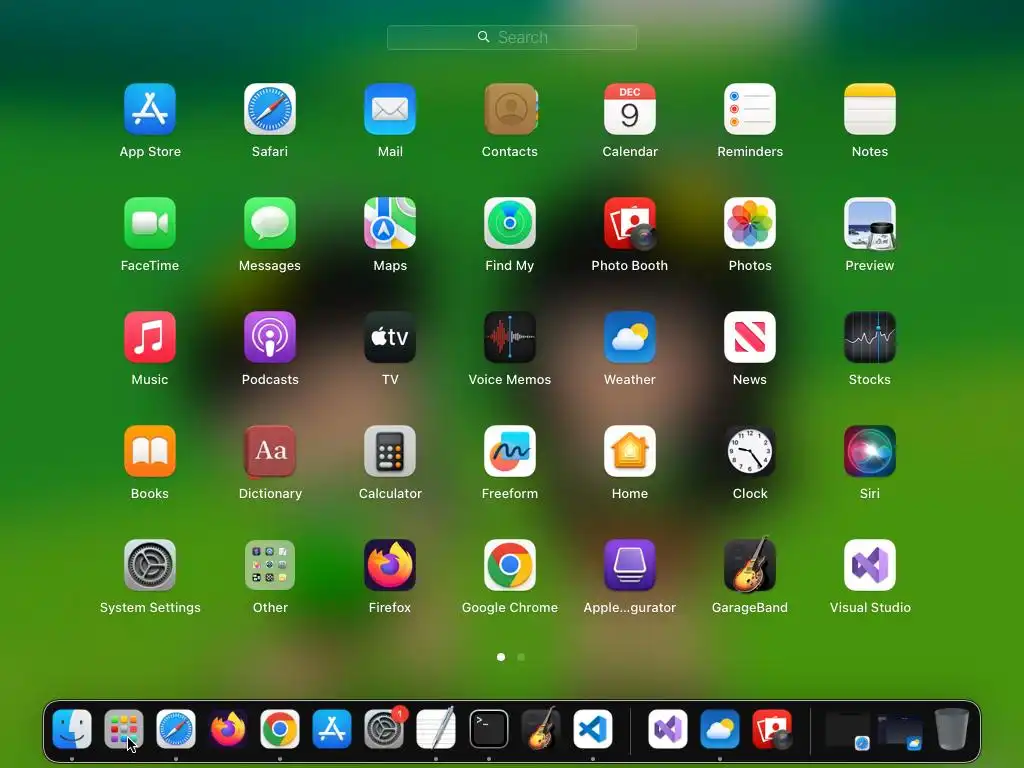Launch FaceTime
This screenshot has width=1024, height=768.
point(150,223)
